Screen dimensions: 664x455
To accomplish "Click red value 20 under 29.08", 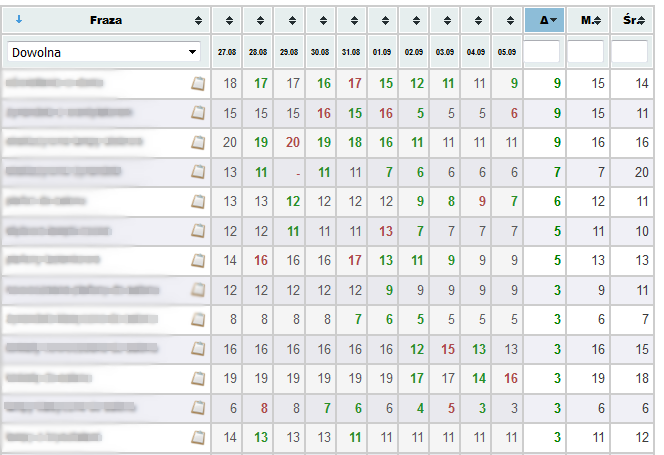I will (293, 142).
